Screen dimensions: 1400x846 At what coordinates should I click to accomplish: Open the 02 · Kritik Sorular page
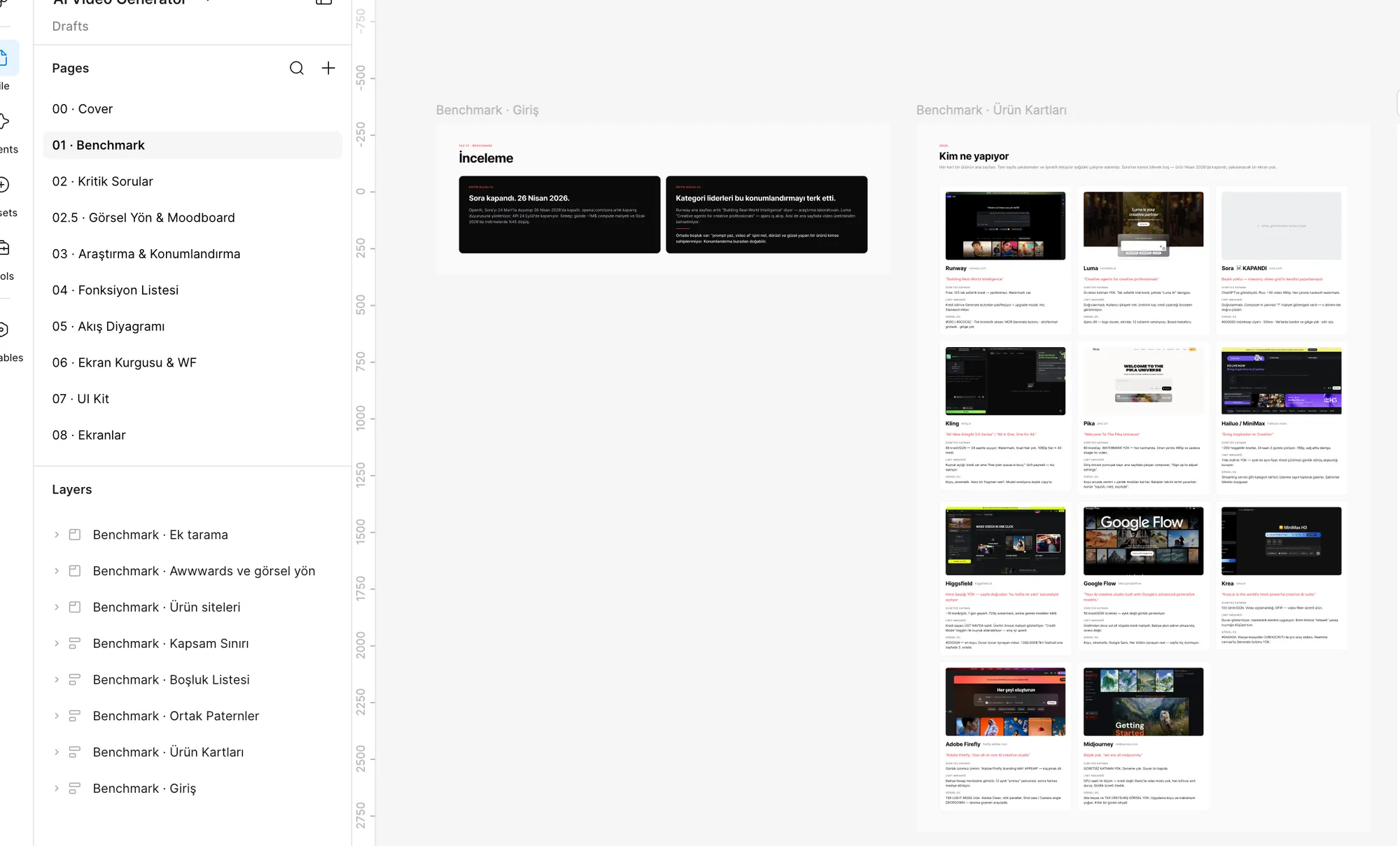(x=192, y=181)
